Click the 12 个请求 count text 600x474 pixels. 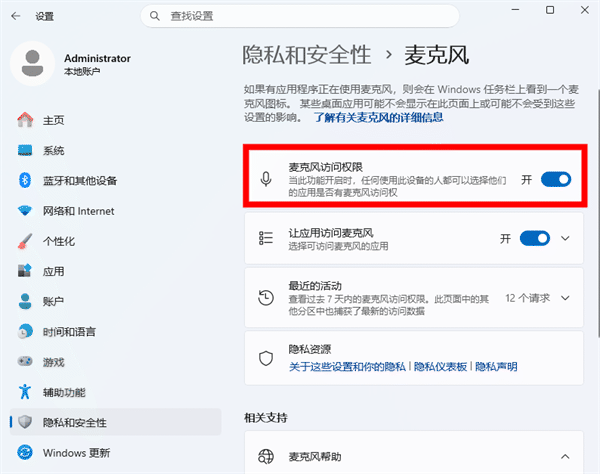[528, 298]
